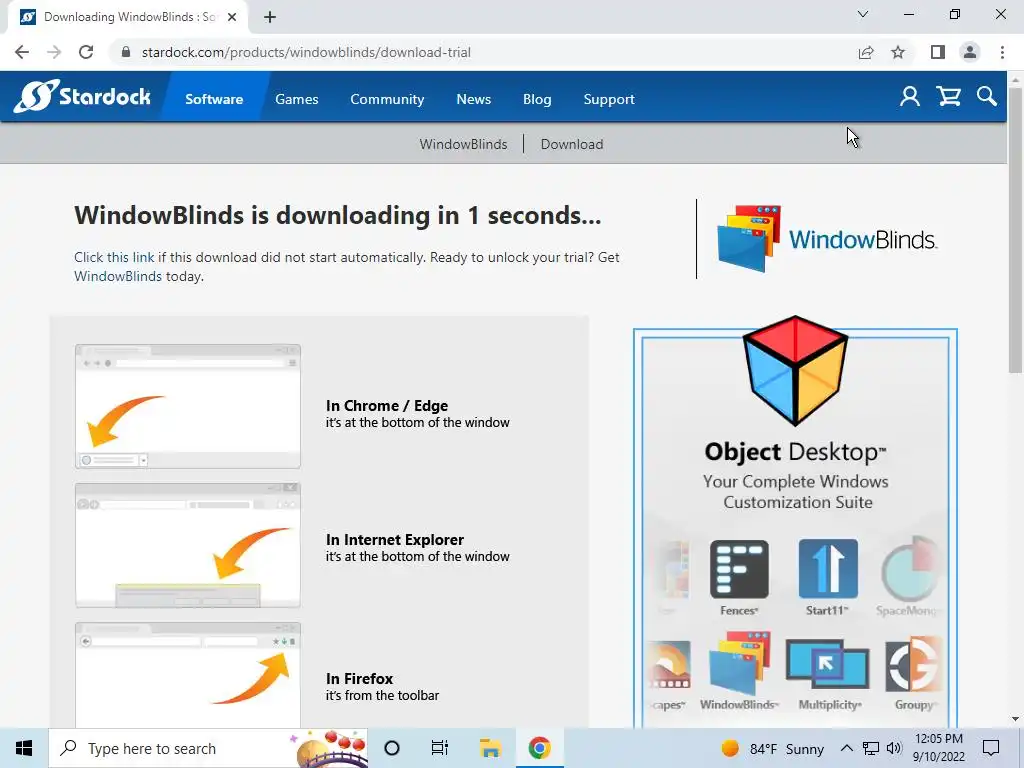Open the News menu item
Viewport: 1024px width, 768px height.
[x=473, y=99]
